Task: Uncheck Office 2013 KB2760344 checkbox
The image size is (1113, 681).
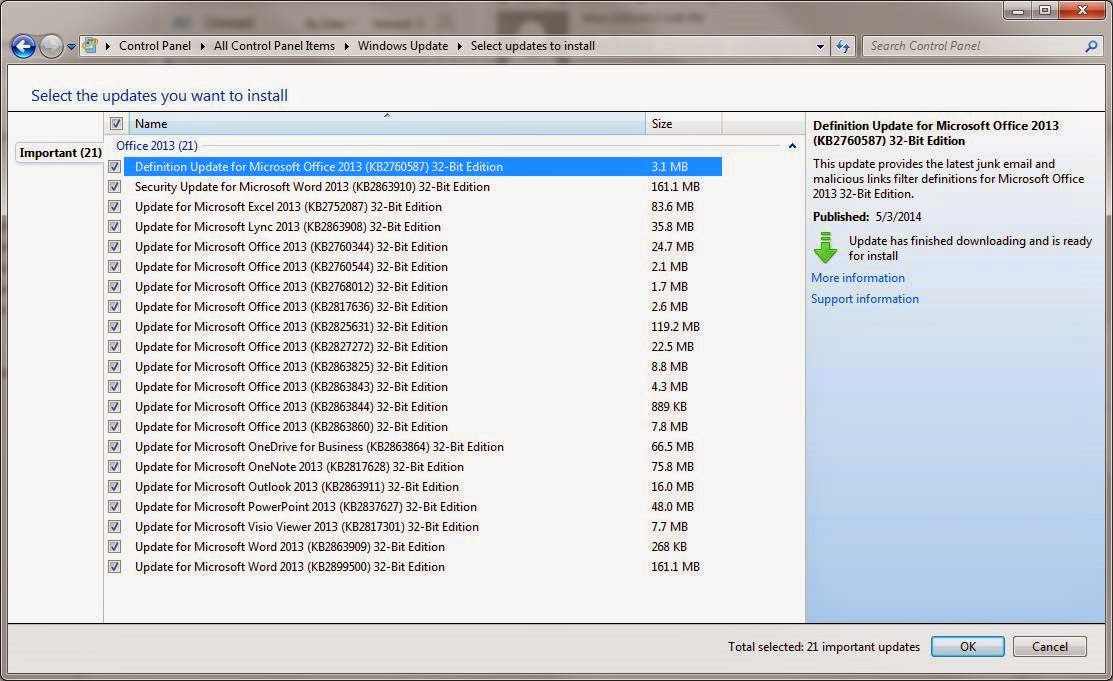Action: [114, 246]
